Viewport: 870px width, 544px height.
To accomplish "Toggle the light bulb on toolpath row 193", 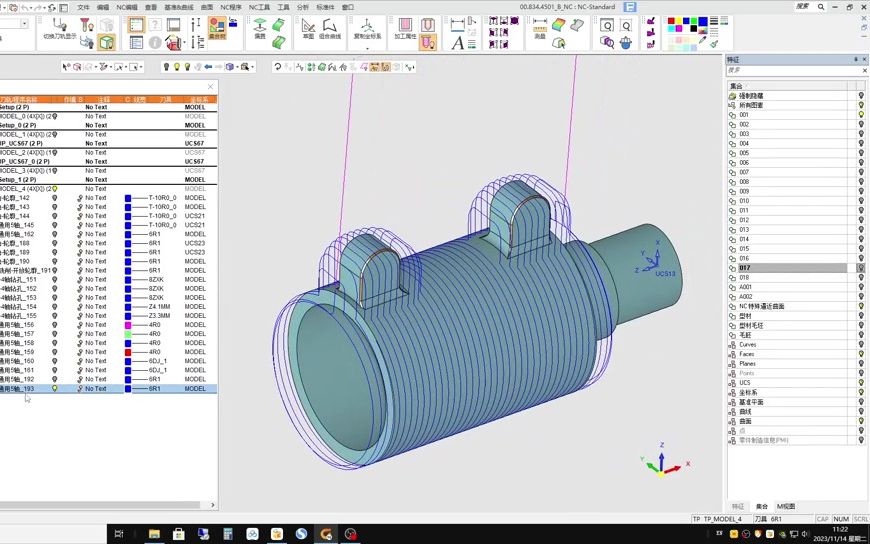I will (x=55, y=388).
